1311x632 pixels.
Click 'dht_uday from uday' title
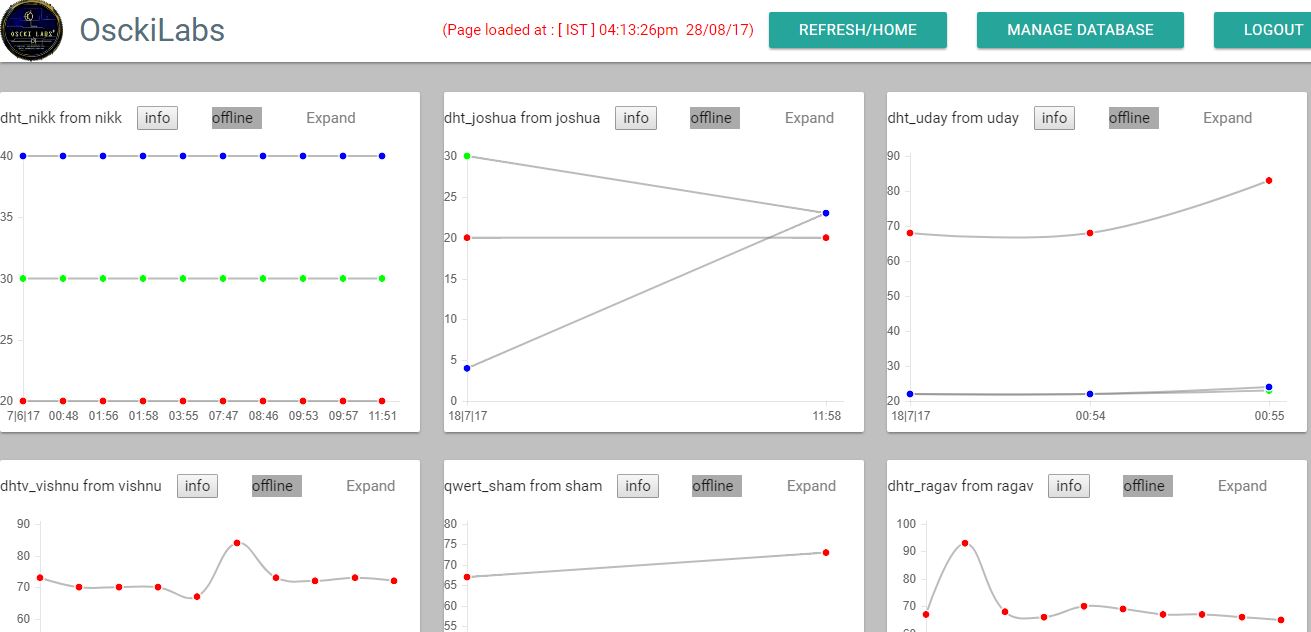pyautogui.click(x=953, y=118)
